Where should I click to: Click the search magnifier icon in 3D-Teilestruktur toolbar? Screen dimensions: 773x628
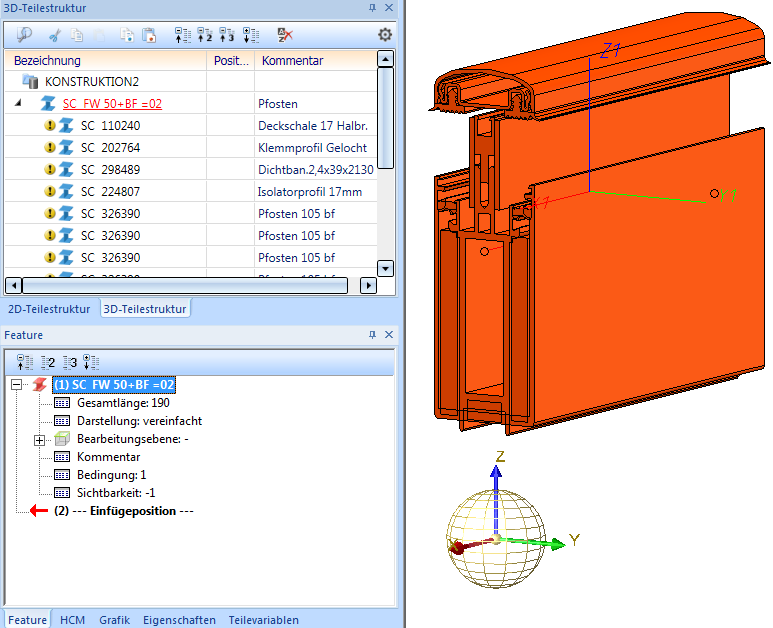click(24, 34)
